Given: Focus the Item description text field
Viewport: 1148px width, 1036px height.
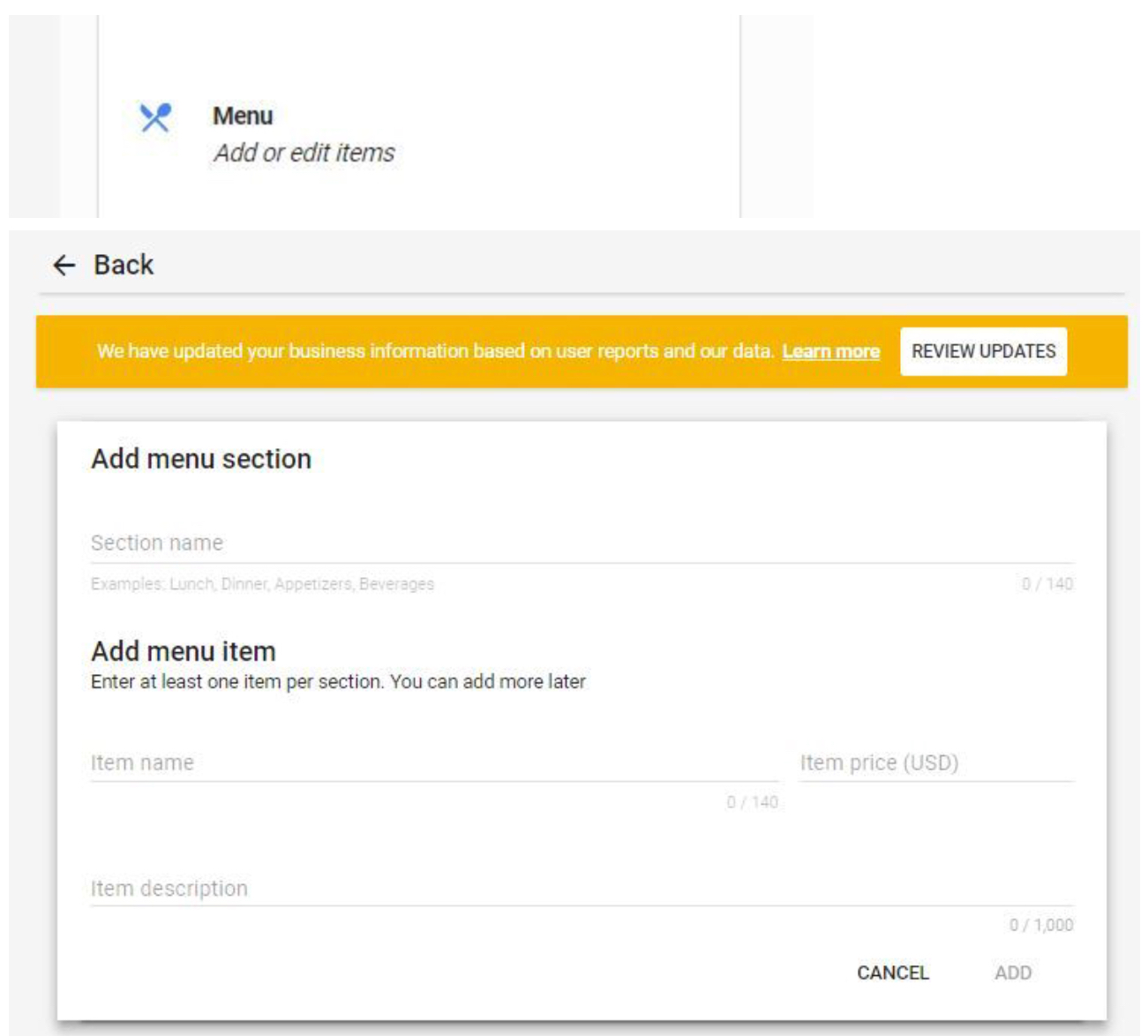Looking at the screenshot, I should 581,889.
